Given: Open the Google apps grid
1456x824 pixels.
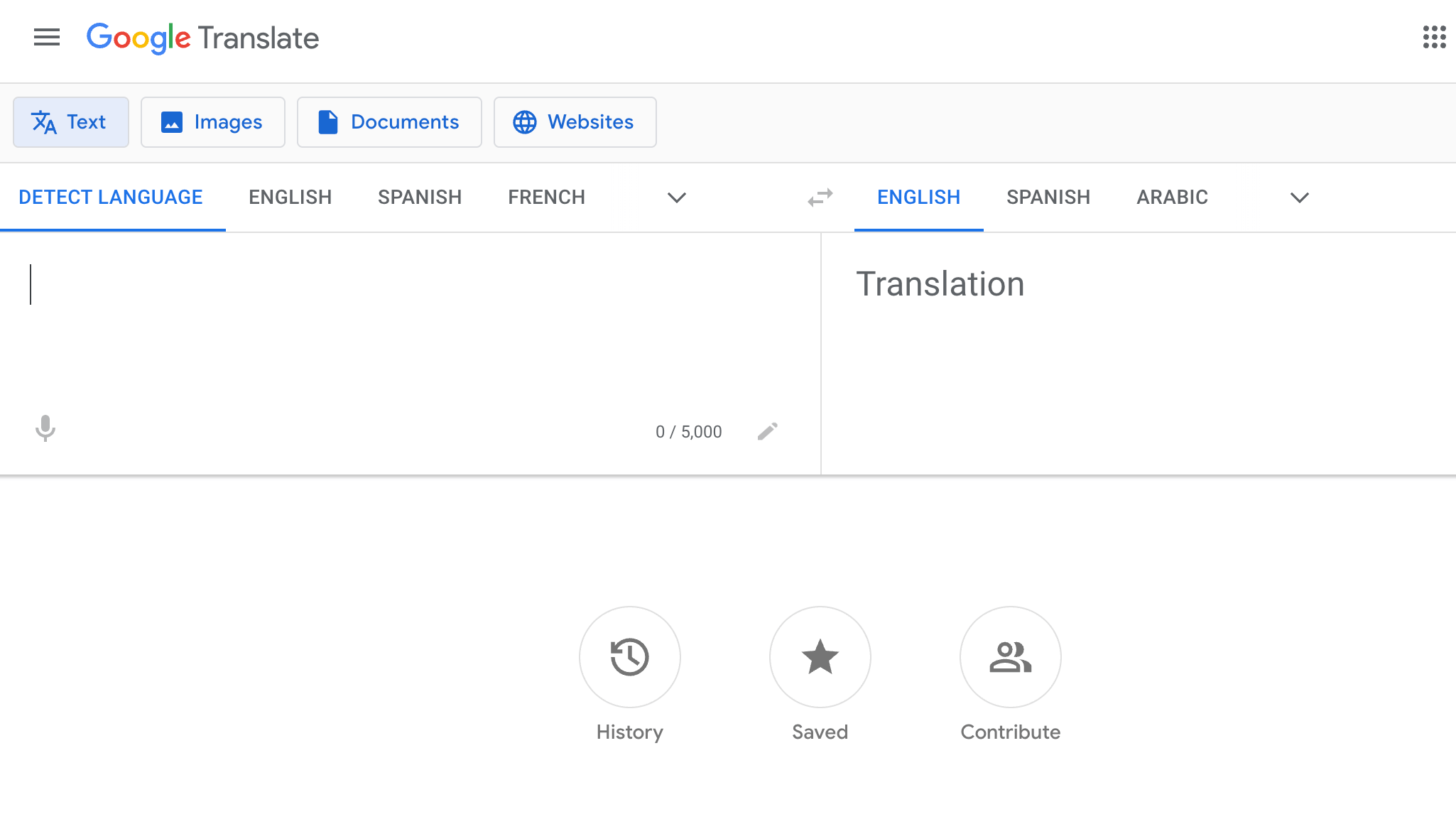Looking at the screenshot, I should point(1435,38).
